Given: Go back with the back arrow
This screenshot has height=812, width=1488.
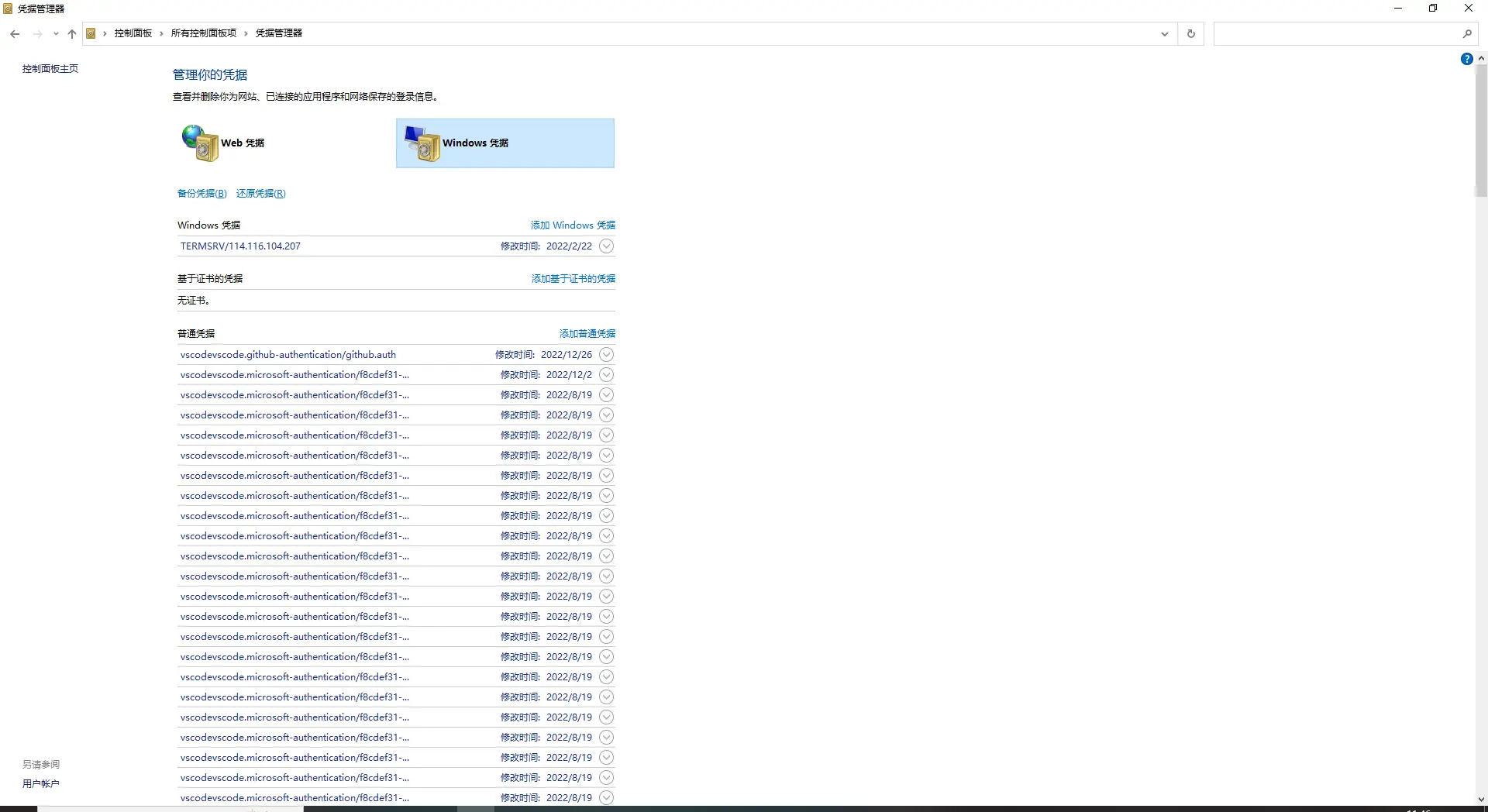Looking at the screenshot, I should (x=15, y=33).
